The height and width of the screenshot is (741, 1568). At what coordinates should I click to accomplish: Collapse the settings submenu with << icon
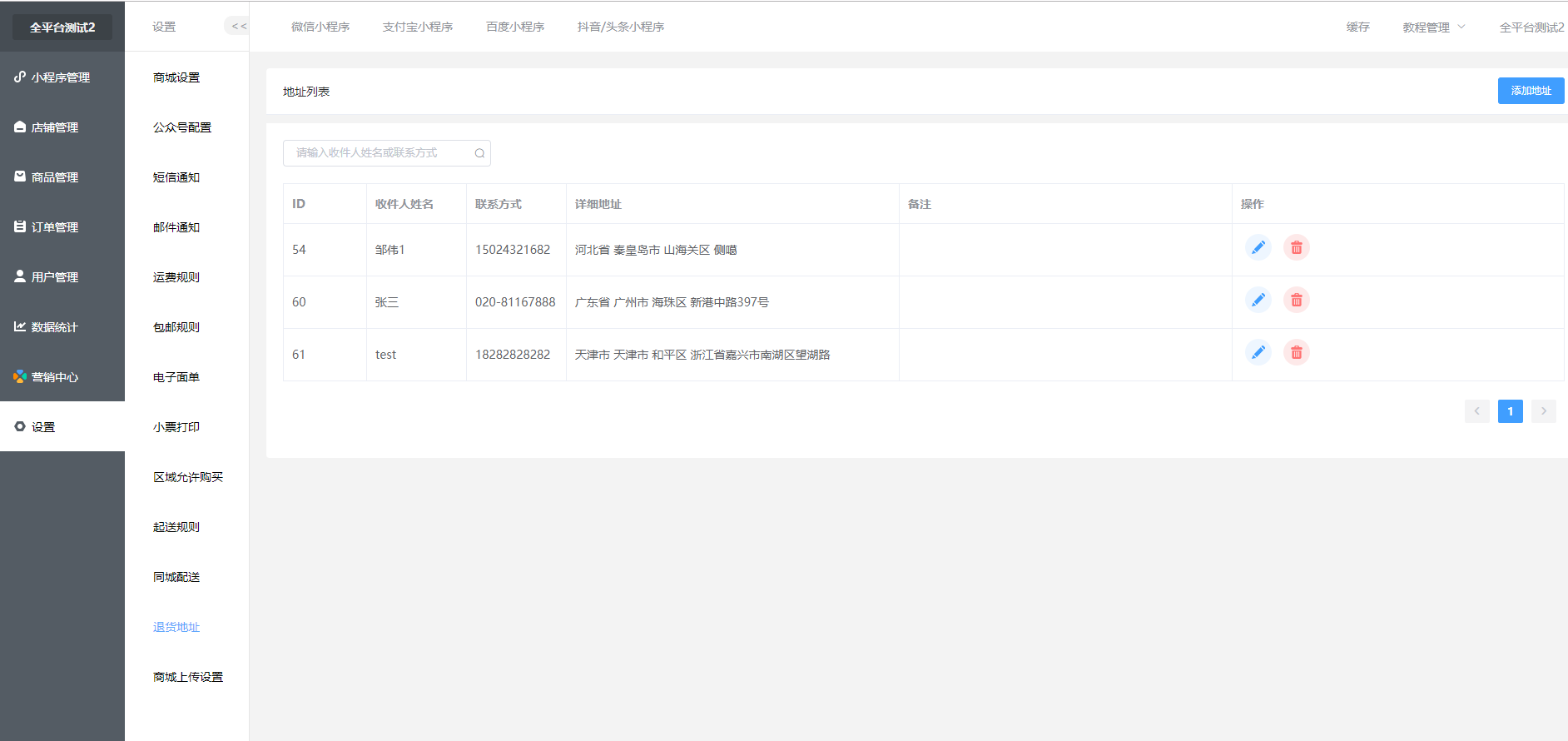[x=238, y=27]
